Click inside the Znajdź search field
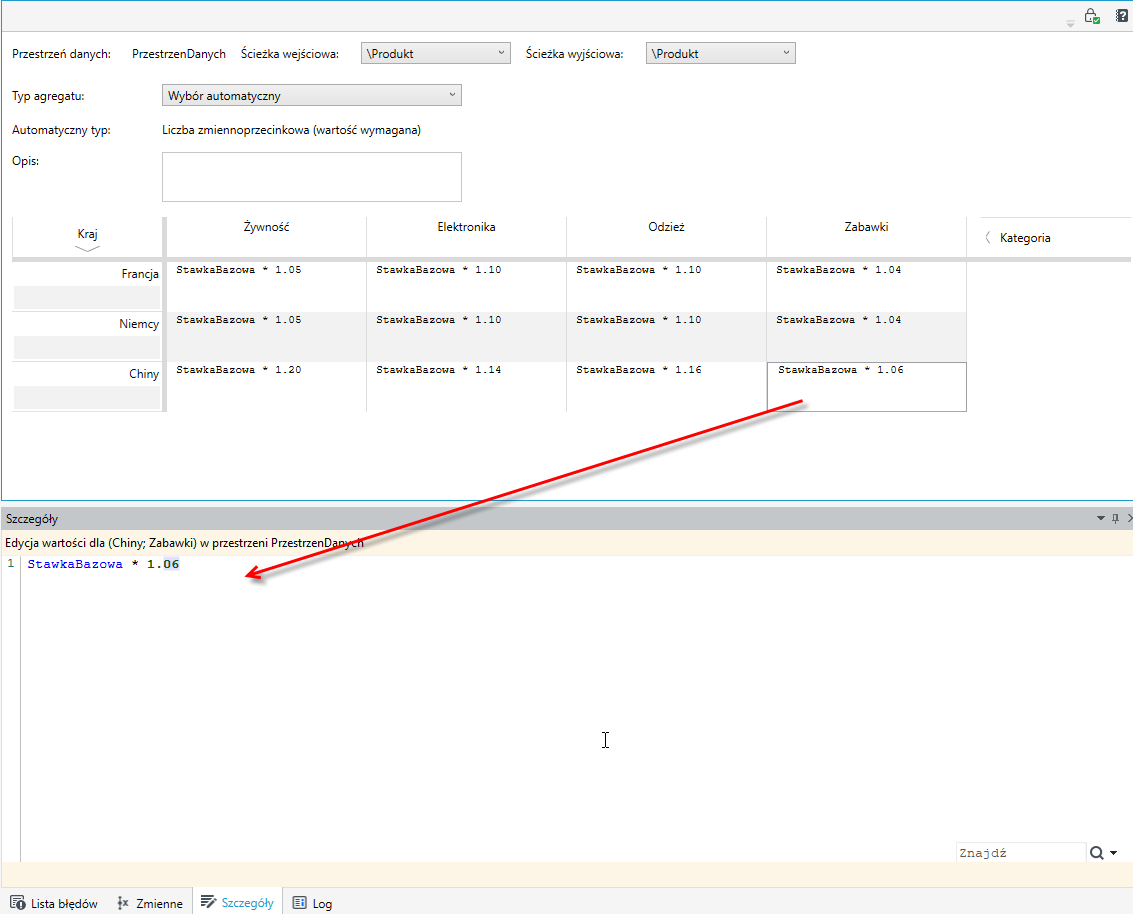 (x=1020, y=853)
